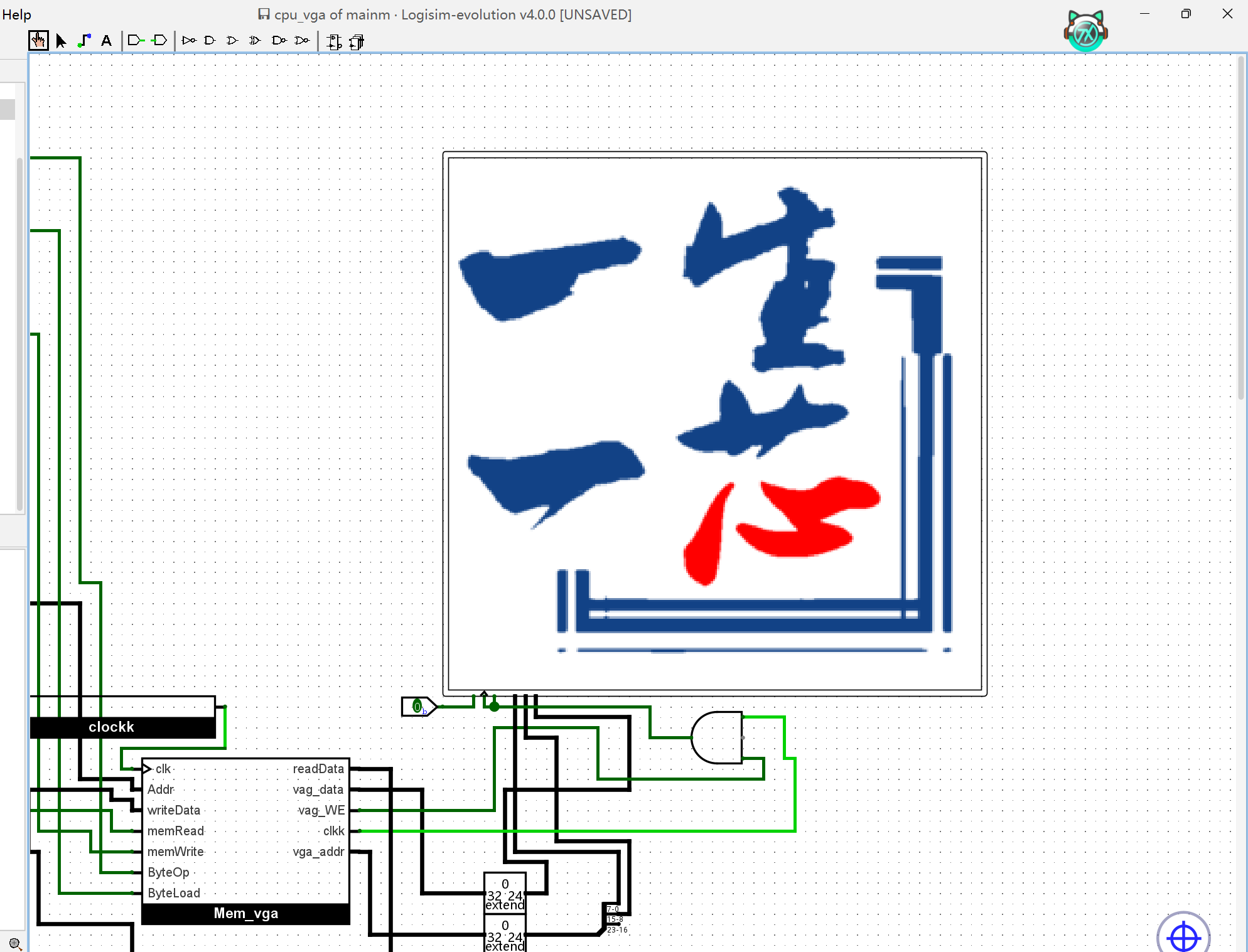1248x952 pixels.
Task: Select the D flip-flop tool
Action: click(334, 41)
